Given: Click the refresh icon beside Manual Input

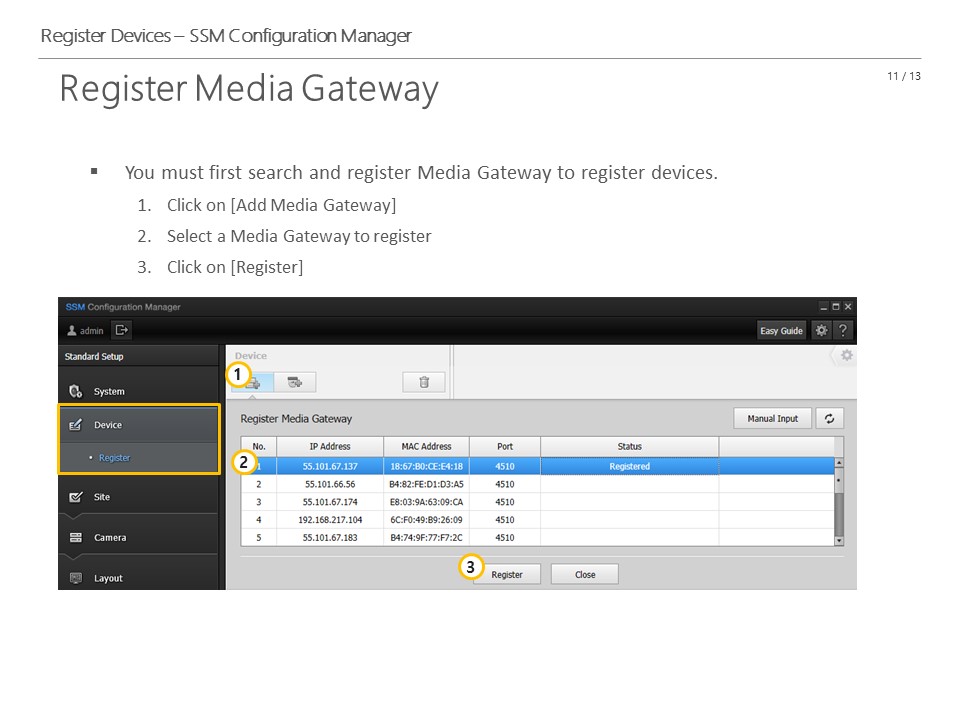Looking at the screenshot, I should (x=830, y=419).
